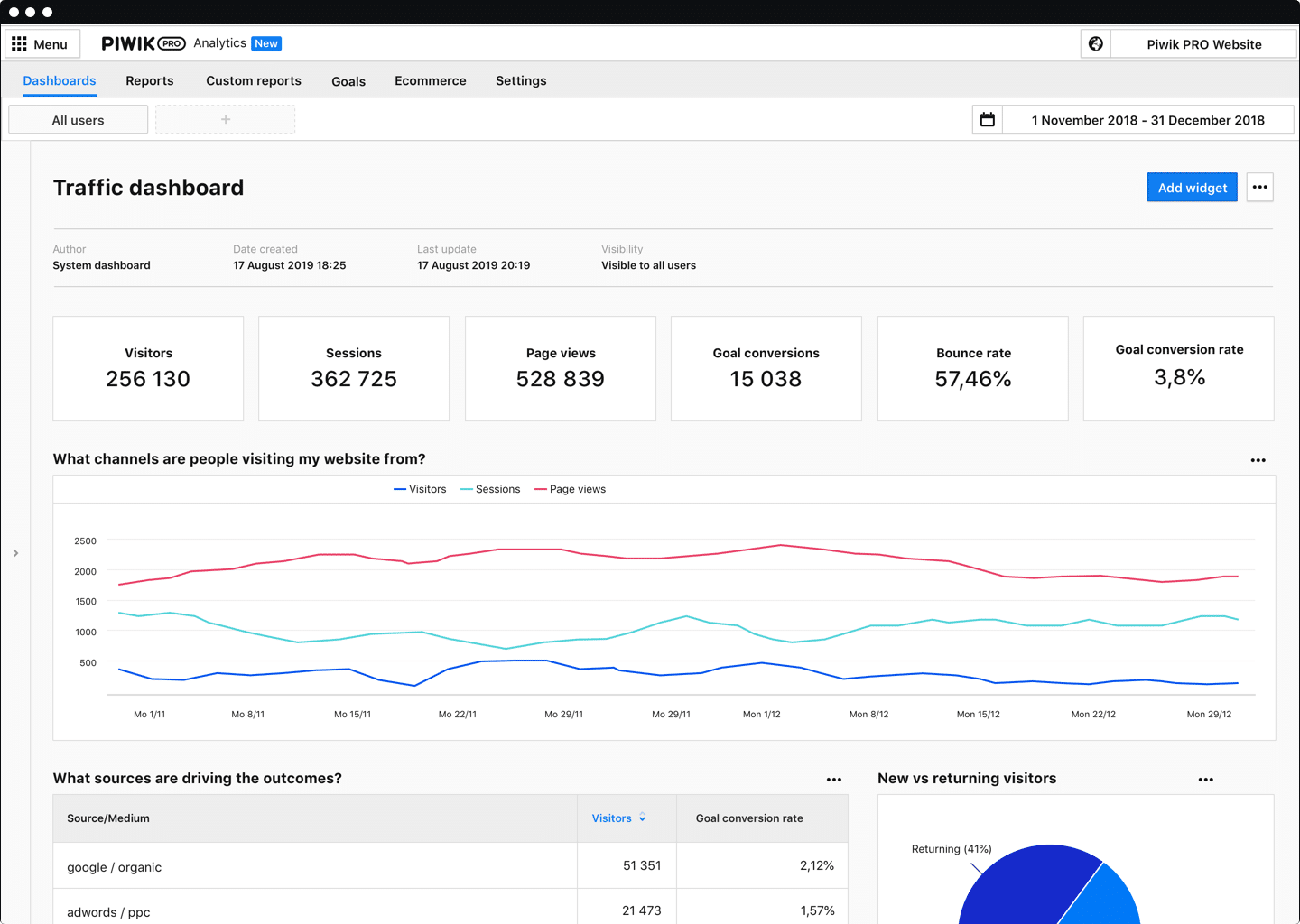Open the new vs returning visitors ellipsis menu

tap(1205, 779)
